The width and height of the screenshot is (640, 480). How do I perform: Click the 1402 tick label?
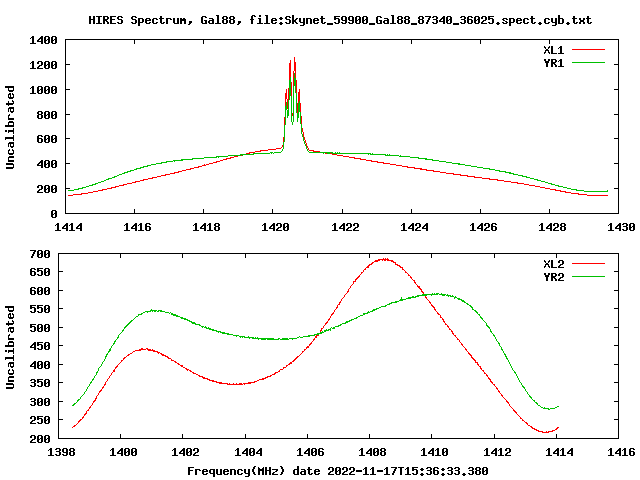[185, 452]
